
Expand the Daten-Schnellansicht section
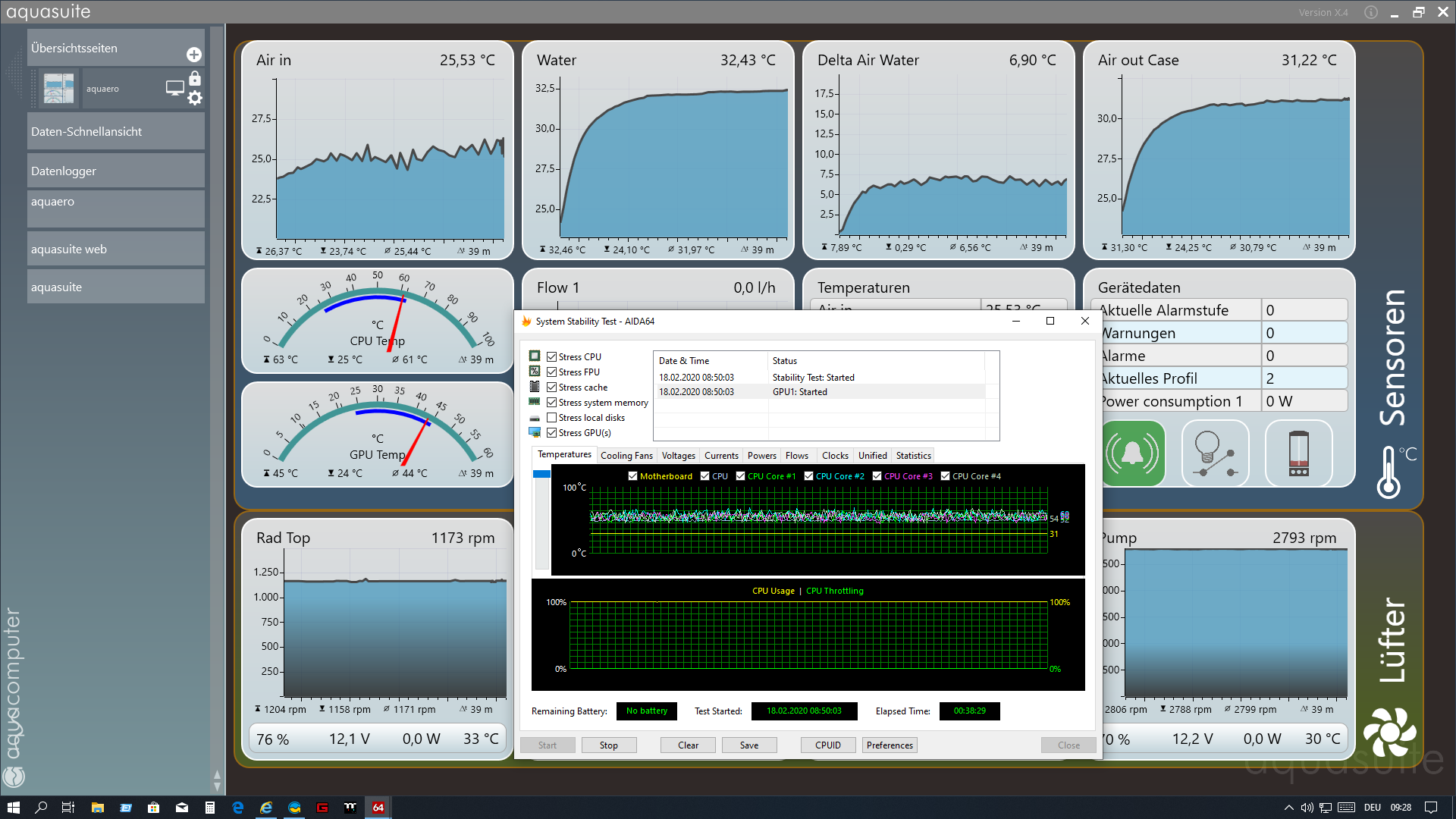coord(116,131)
